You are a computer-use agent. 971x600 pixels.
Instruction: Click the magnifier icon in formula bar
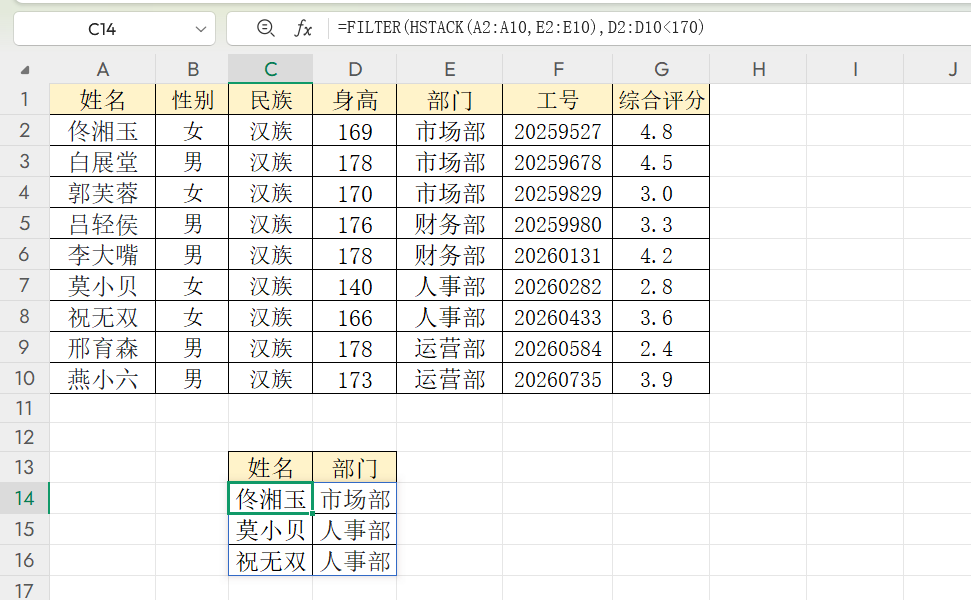coord(265,29)
